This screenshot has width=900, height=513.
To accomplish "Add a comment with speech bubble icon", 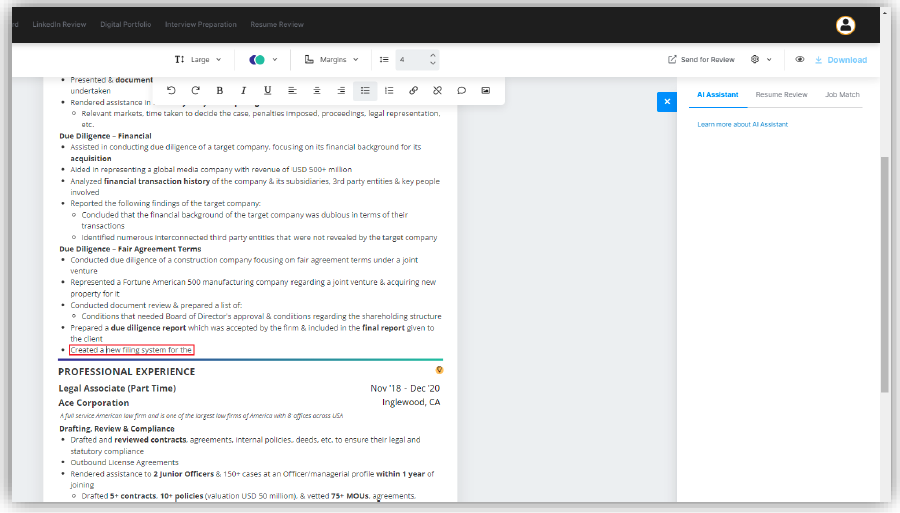I will [x=462, y=90].
